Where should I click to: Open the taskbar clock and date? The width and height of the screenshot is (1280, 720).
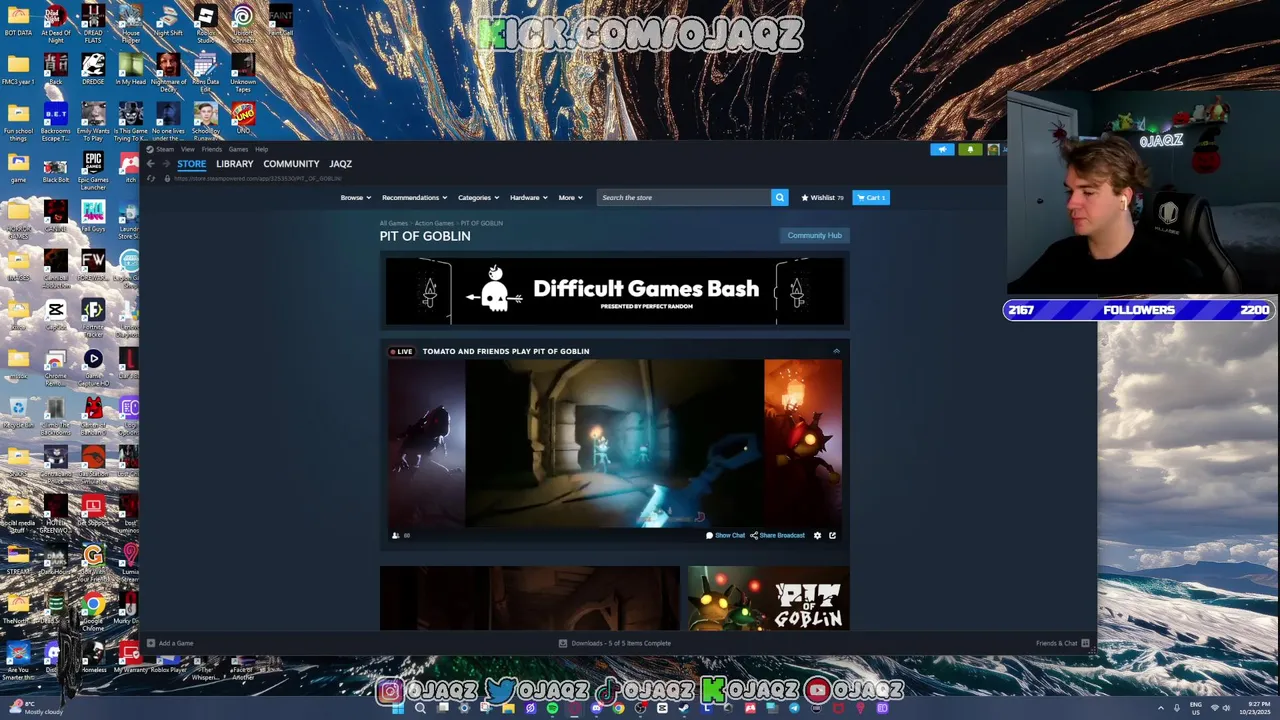[x=1255, y=708]
